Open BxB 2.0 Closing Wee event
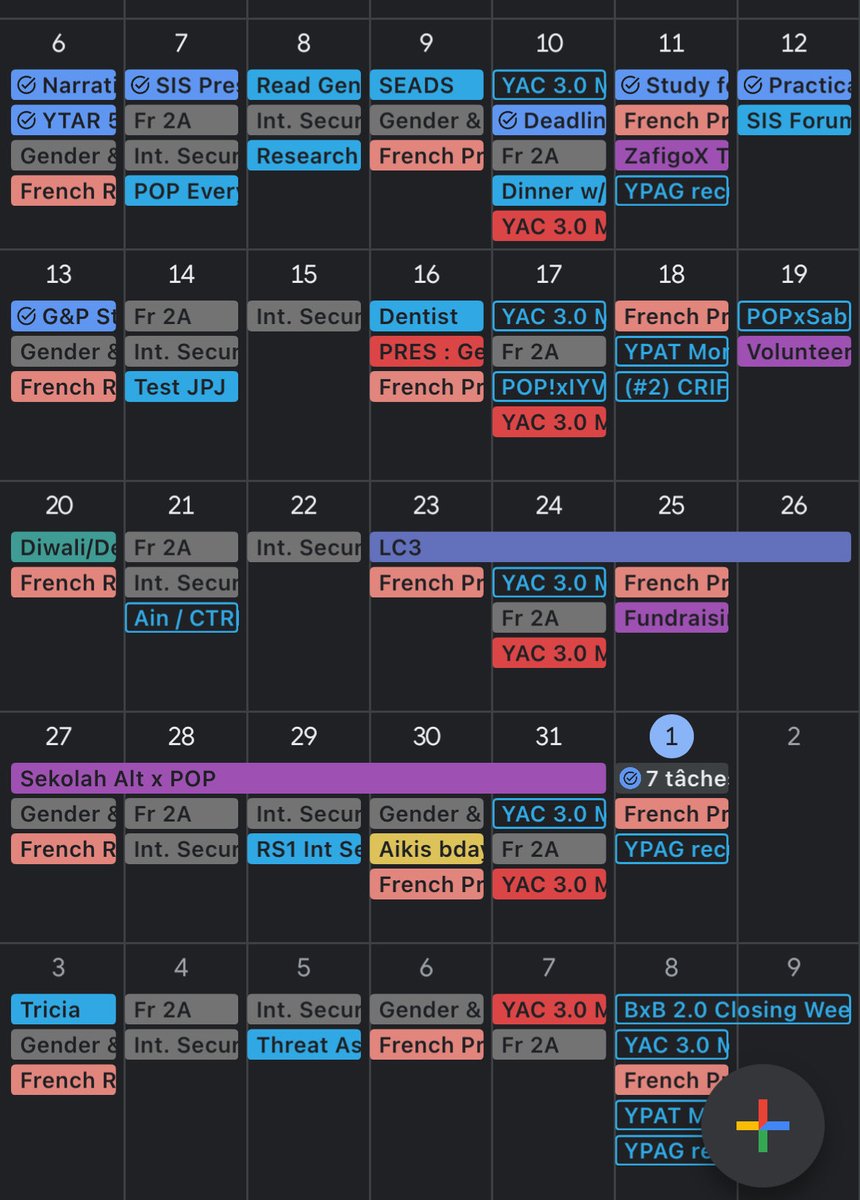Screen dimensions: 860x1200 point(733,1009)
